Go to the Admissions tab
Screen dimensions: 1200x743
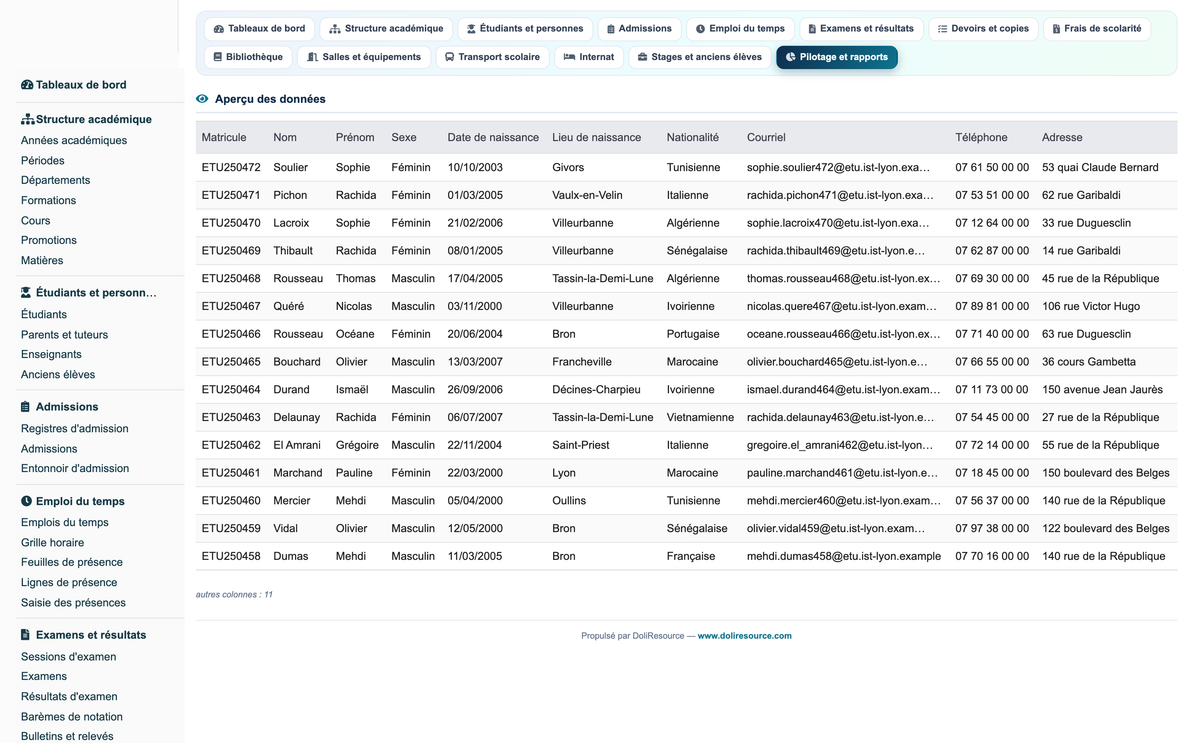pyautogui.click(x=640, y=29)
